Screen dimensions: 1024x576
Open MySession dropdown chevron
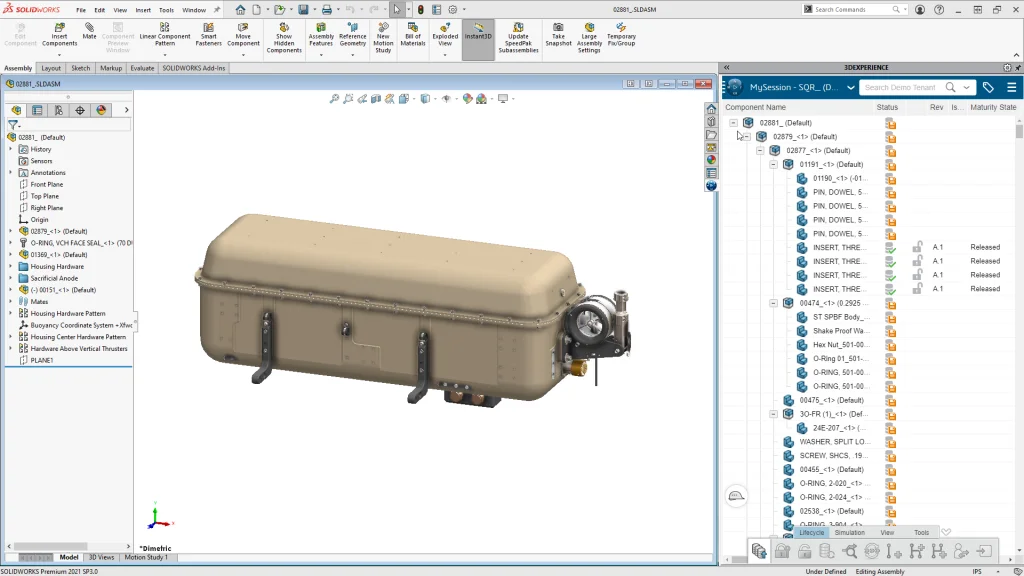point(851,88)
